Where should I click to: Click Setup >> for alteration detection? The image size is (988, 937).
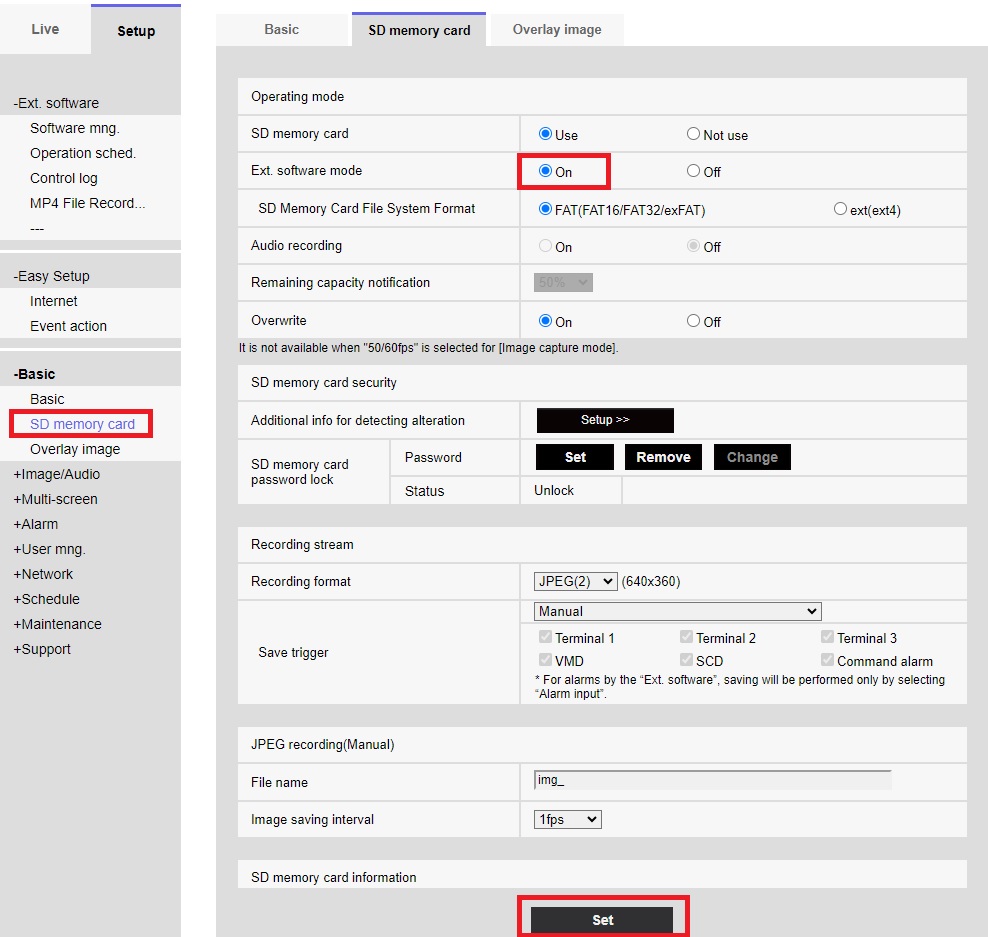pyautogui.click(x=605, y=420)
